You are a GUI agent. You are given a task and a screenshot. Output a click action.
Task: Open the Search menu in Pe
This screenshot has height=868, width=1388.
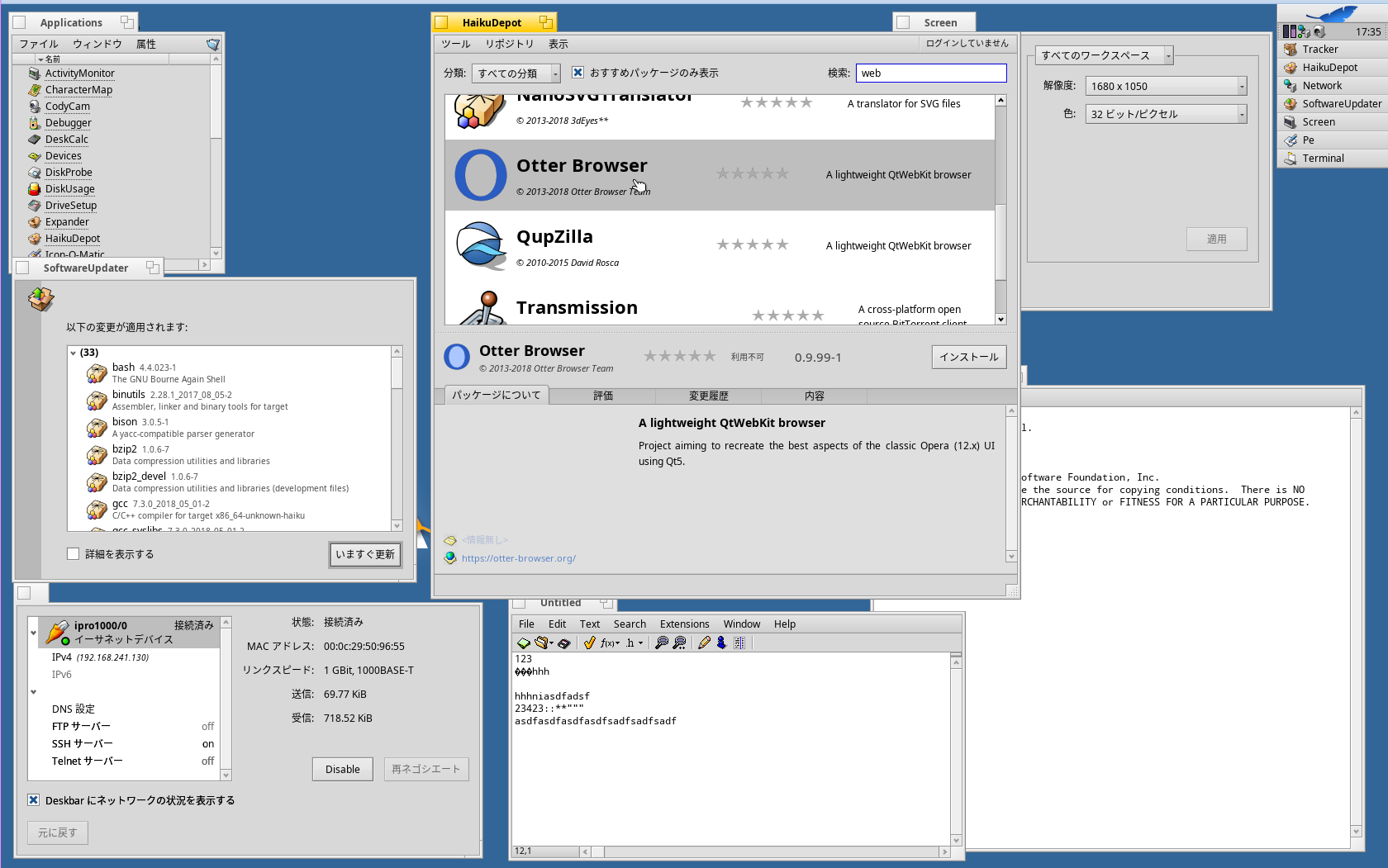[630, 624]
